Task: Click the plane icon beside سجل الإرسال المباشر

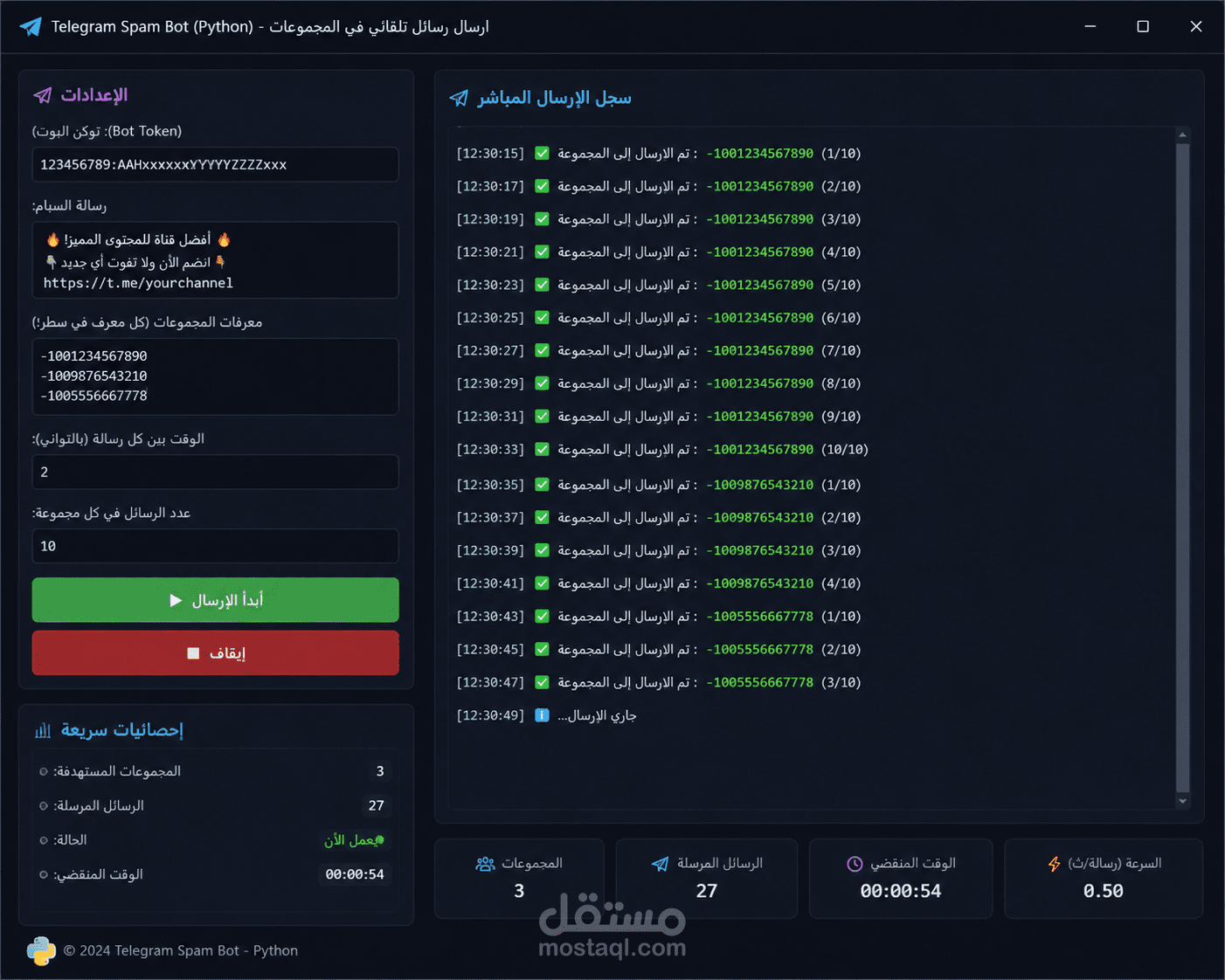Action: point(459,98)
